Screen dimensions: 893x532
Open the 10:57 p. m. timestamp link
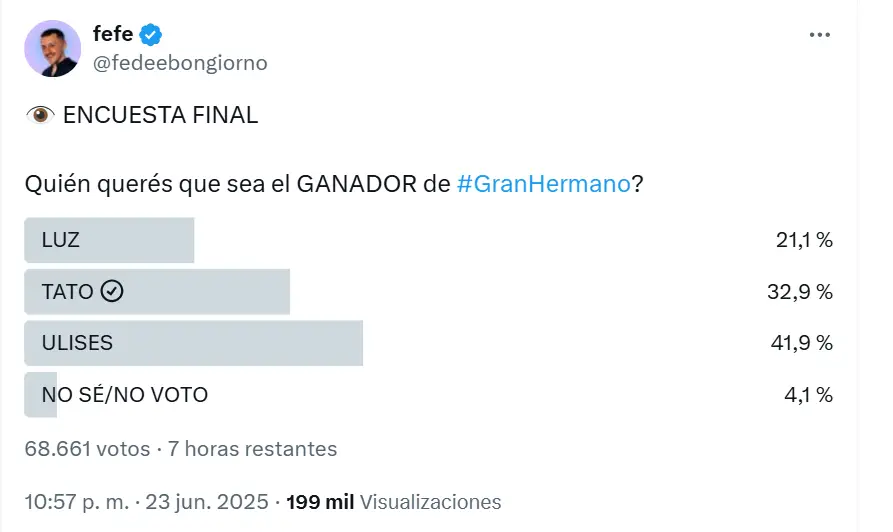click(146, 502)
